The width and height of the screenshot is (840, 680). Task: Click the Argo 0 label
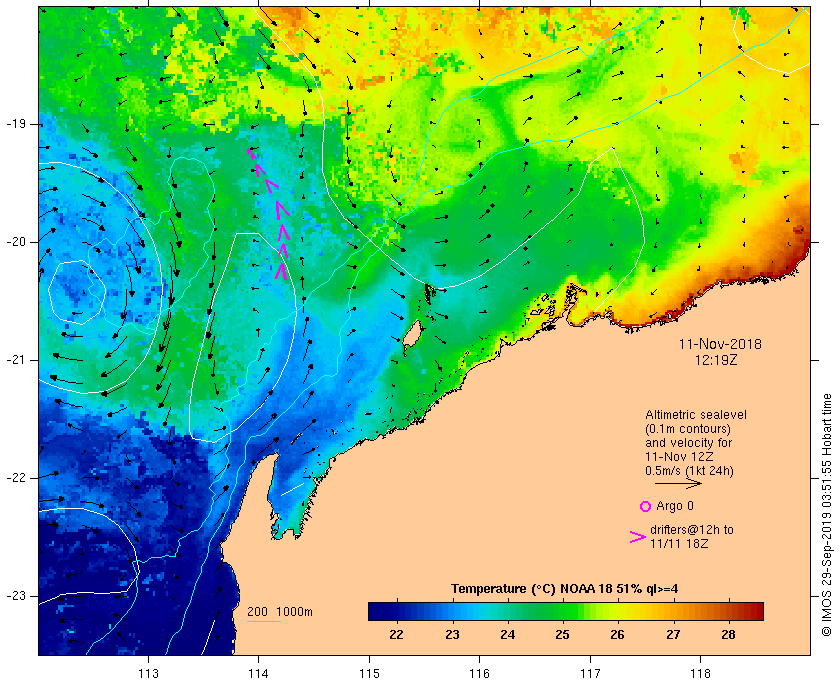point(674,506)
